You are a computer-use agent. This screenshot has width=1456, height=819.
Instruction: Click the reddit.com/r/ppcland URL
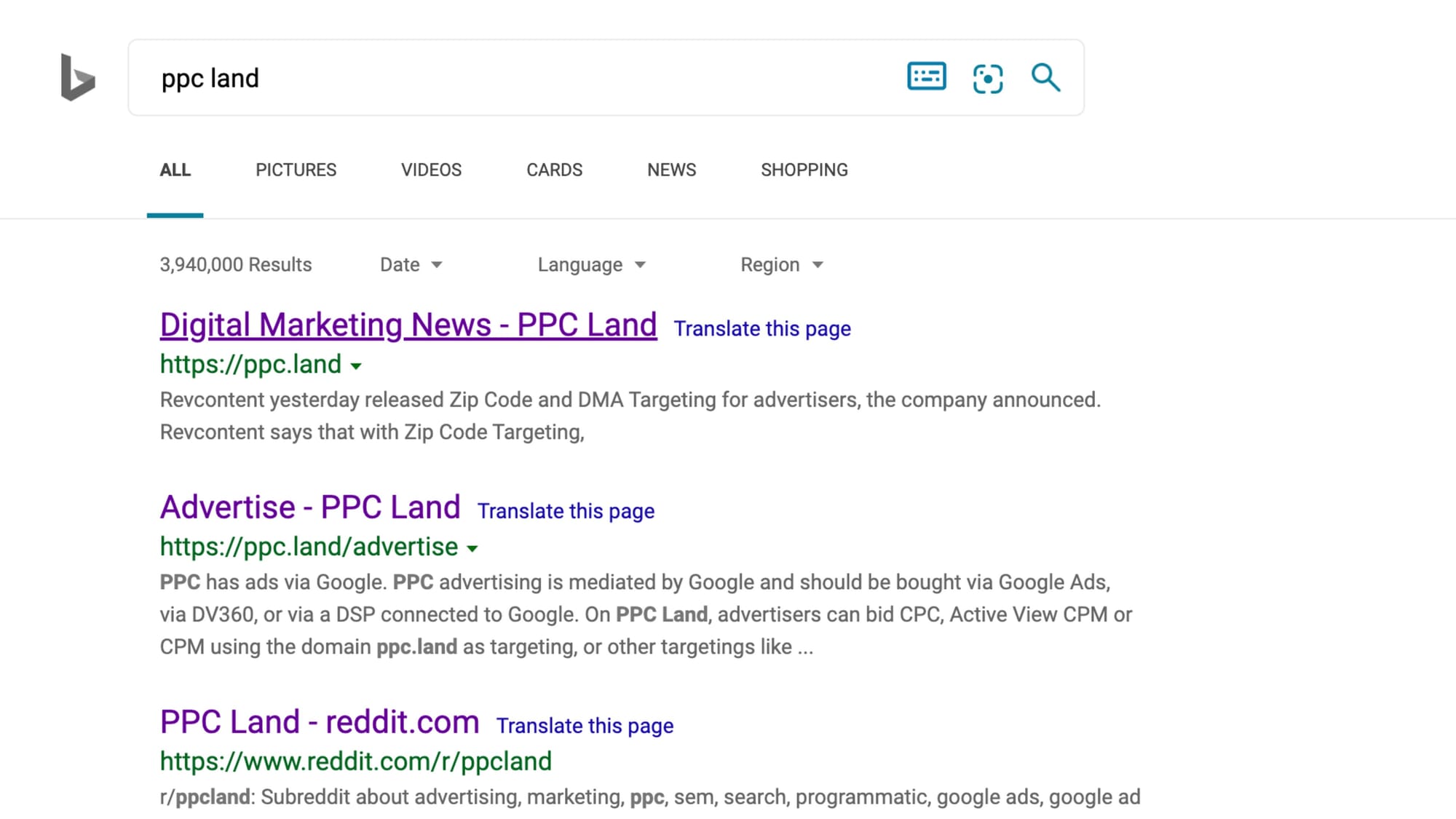pyautogui.click(x=356, y=761)
